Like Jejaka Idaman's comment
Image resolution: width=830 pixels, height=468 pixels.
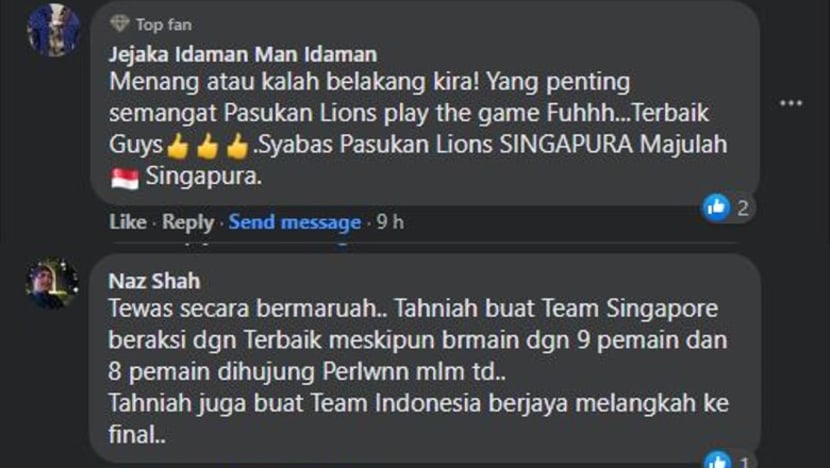click(x=128, y=221)
